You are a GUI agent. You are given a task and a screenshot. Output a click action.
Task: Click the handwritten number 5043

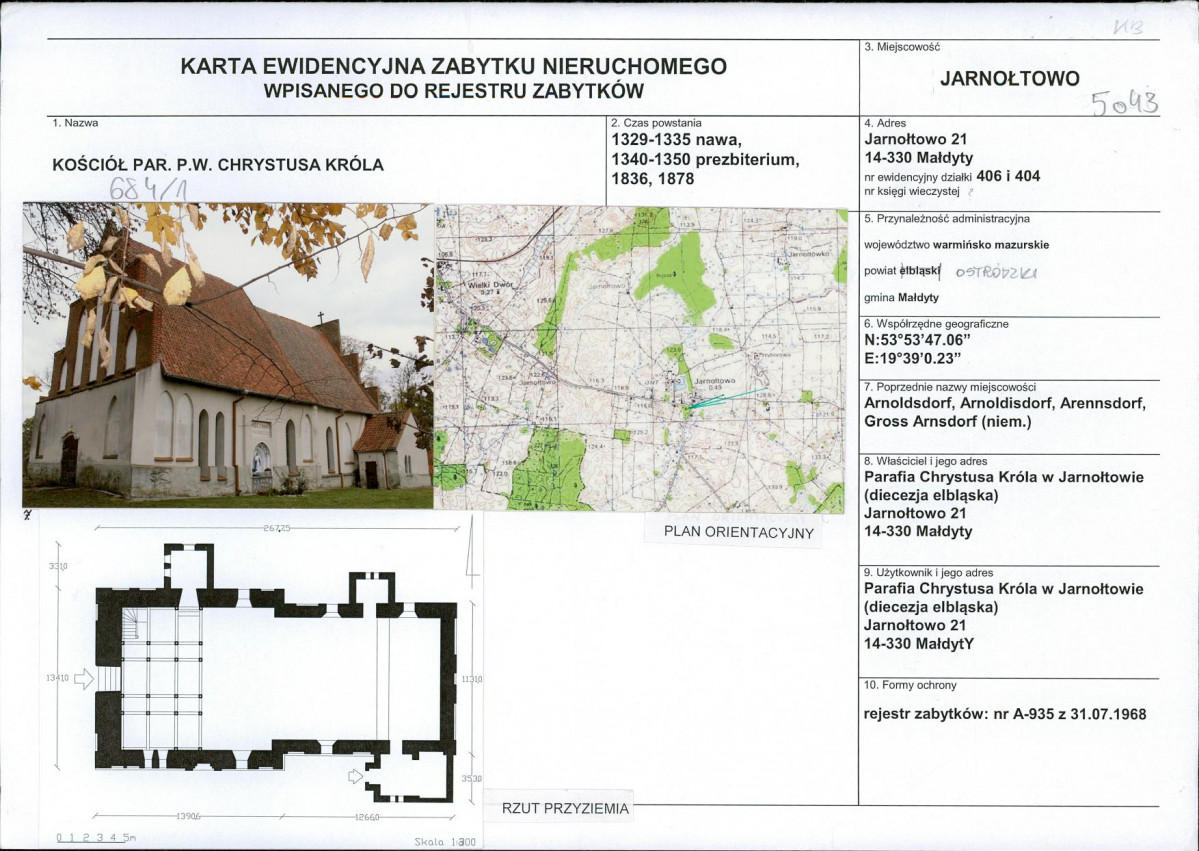coord(1125,102)
